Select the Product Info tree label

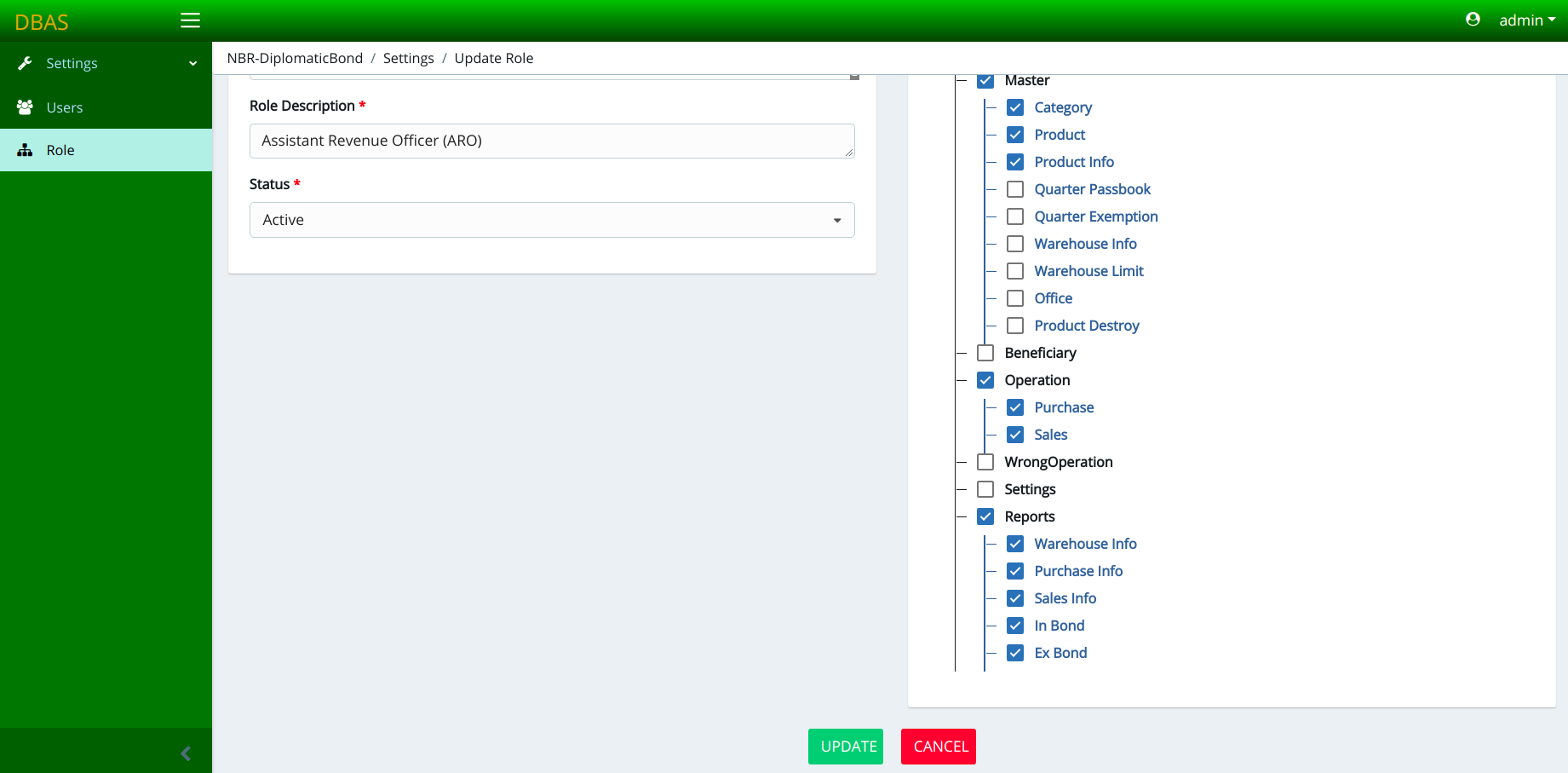point(1074,162)
